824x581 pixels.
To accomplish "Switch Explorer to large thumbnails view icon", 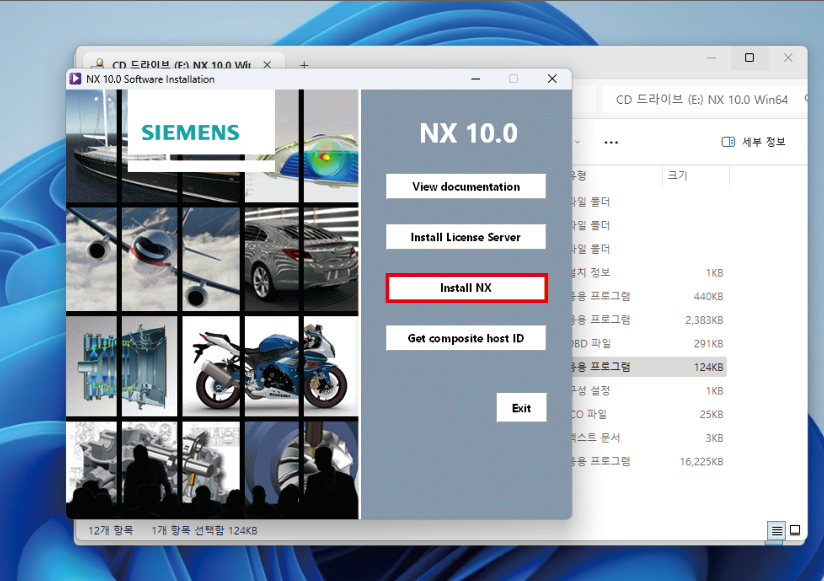I will pyautogui.click(x=795, y=531).
